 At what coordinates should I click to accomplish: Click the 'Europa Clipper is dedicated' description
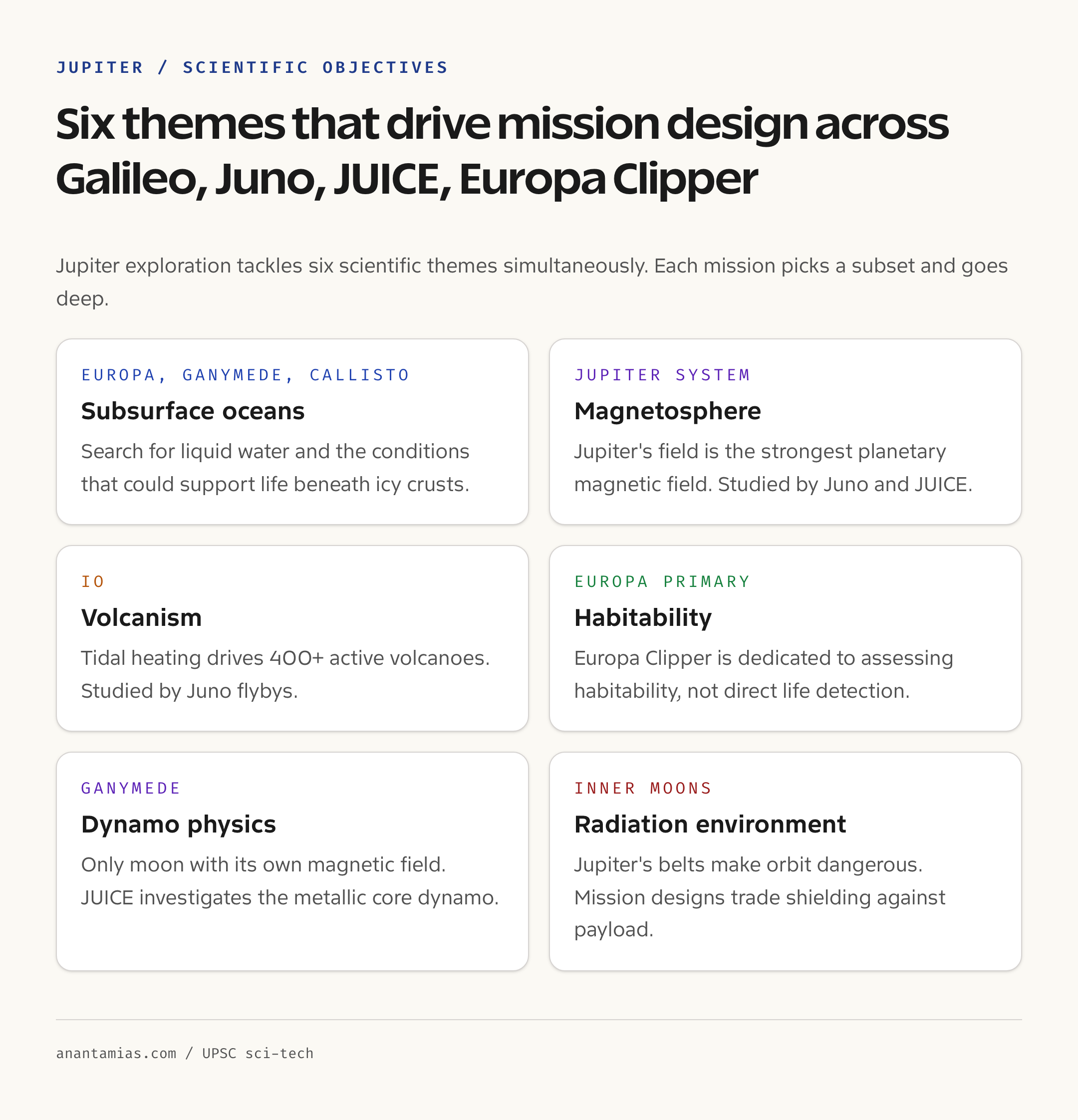pyautogui.click(x=764, y=674)
